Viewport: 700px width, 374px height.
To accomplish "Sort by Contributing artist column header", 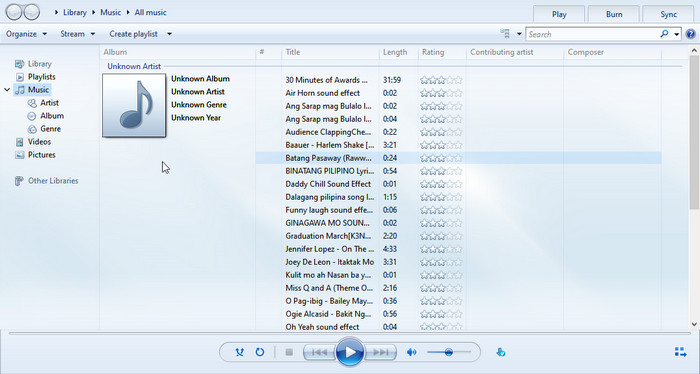I will tap(515, 52).
